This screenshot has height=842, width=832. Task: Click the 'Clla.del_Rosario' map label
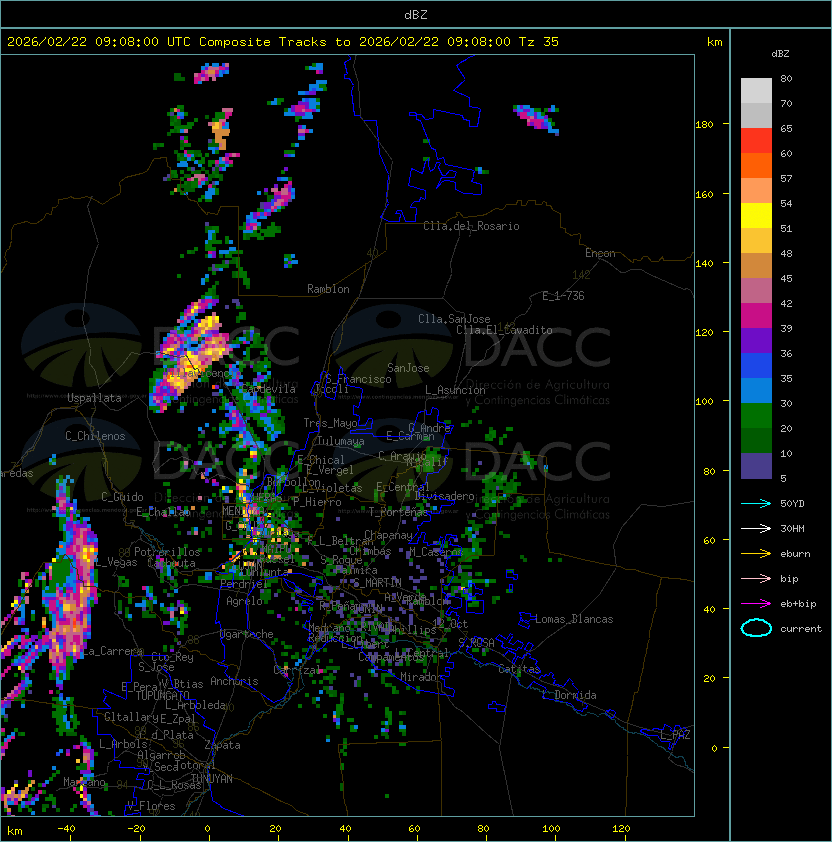pyautogui.click(x=471, y=226)
